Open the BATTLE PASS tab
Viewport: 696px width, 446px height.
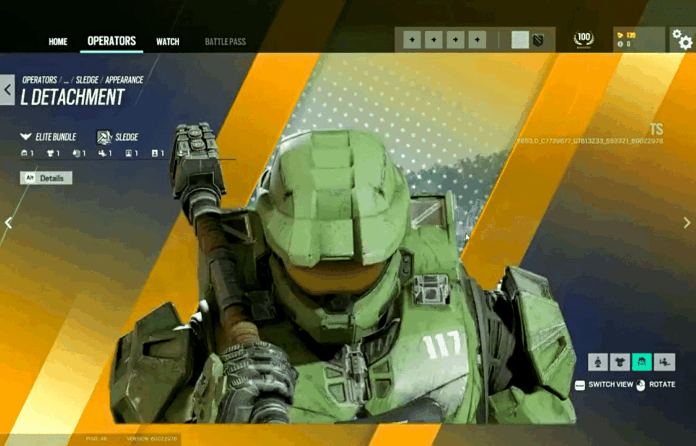[x=225, y=42]
